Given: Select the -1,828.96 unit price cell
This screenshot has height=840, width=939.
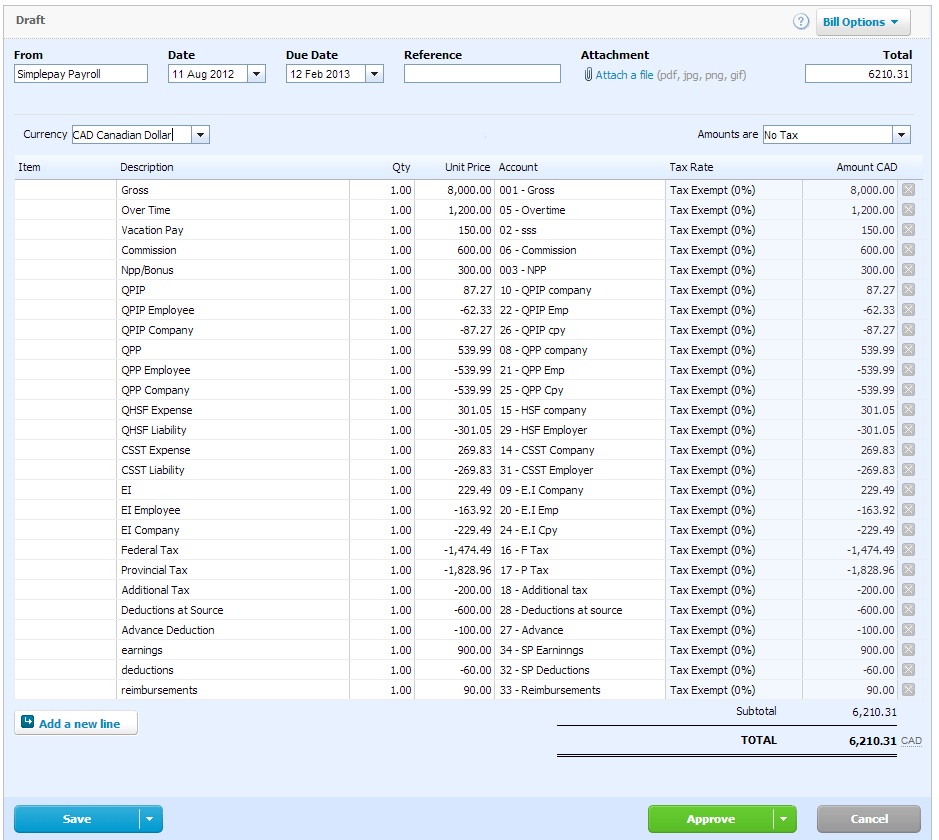Looking at the screenshot, I should click(454, 570).
